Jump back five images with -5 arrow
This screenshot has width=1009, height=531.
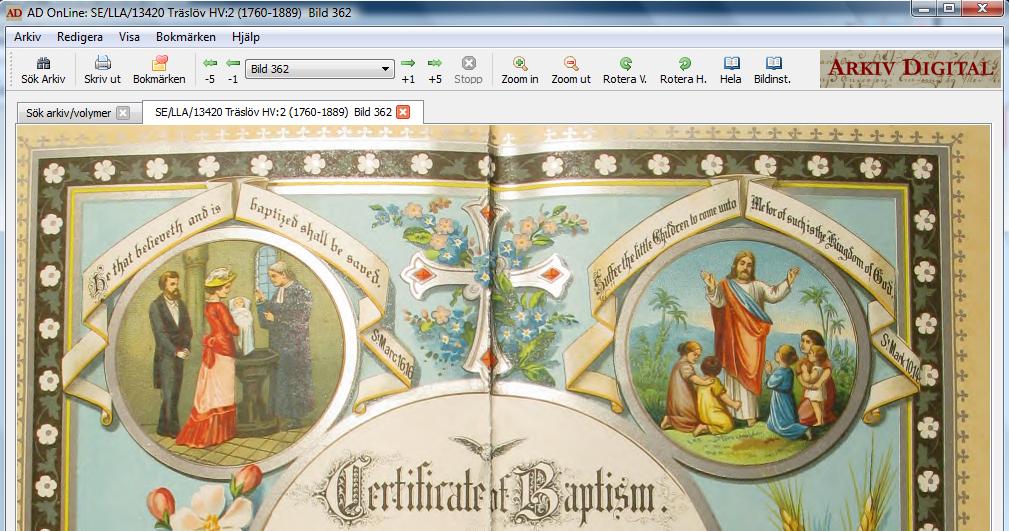pyautogui.click(x=210, y=70)
